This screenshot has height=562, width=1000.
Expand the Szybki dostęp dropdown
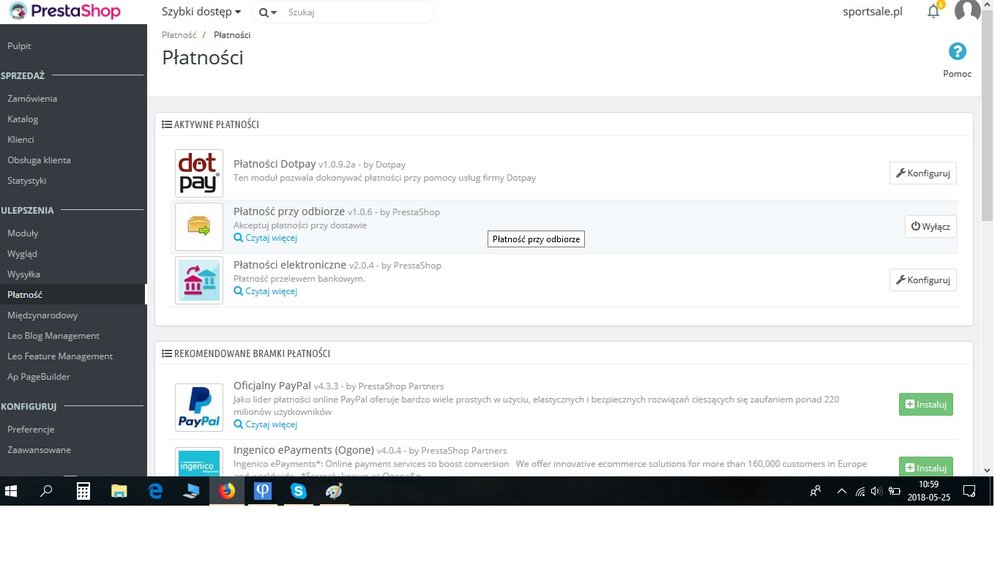point(201,11)
